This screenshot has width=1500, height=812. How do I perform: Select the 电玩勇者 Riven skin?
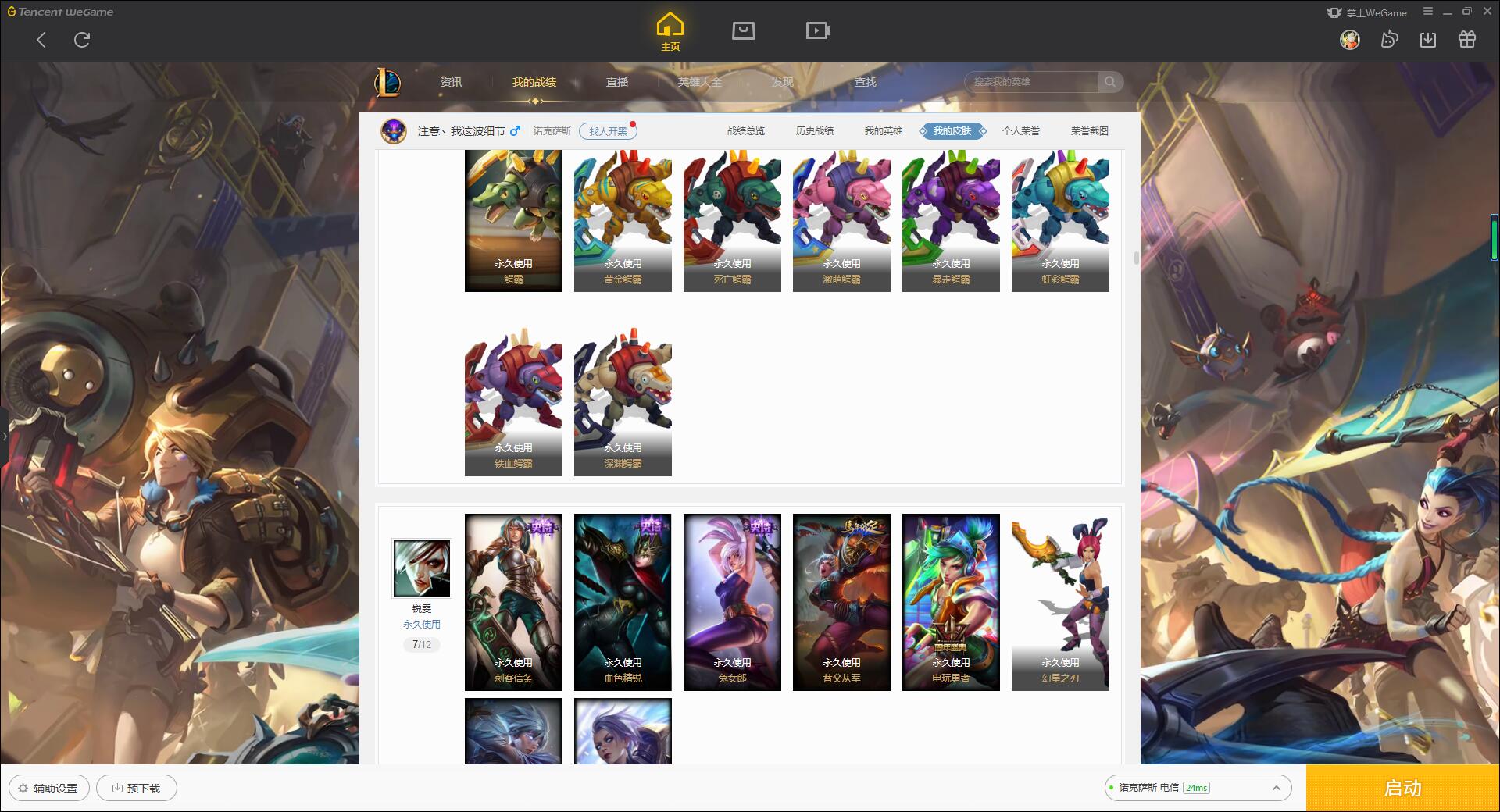(x=951, y=602)
